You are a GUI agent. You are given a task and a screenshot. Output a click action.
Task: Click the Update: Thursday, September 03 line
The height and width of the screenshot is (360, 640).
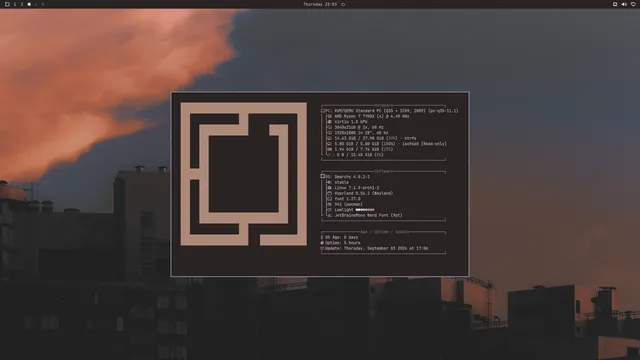coord(374,249)
